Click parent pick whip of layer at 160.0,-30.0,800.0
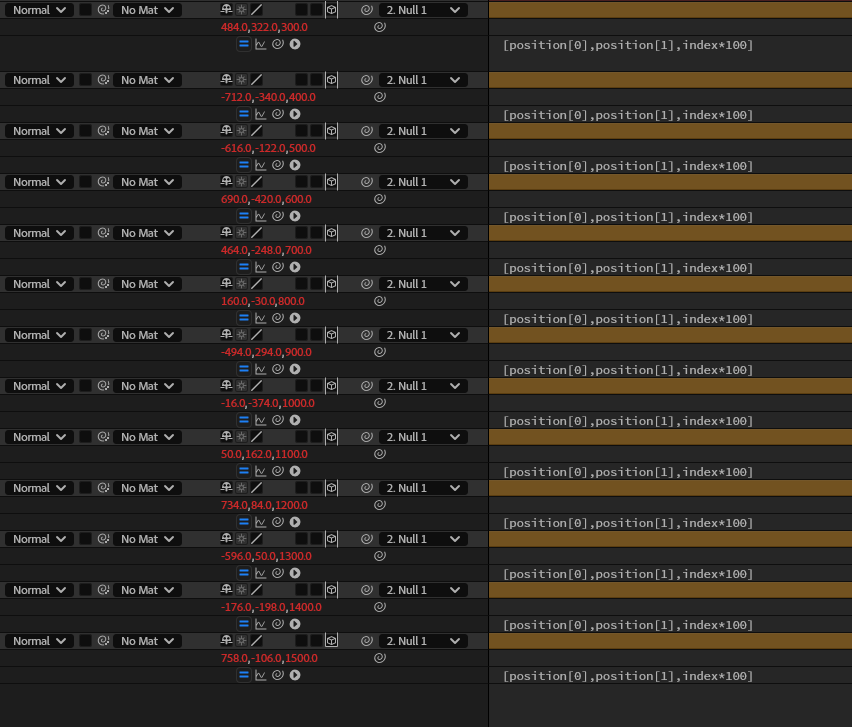852x727 pixels. 367,284
